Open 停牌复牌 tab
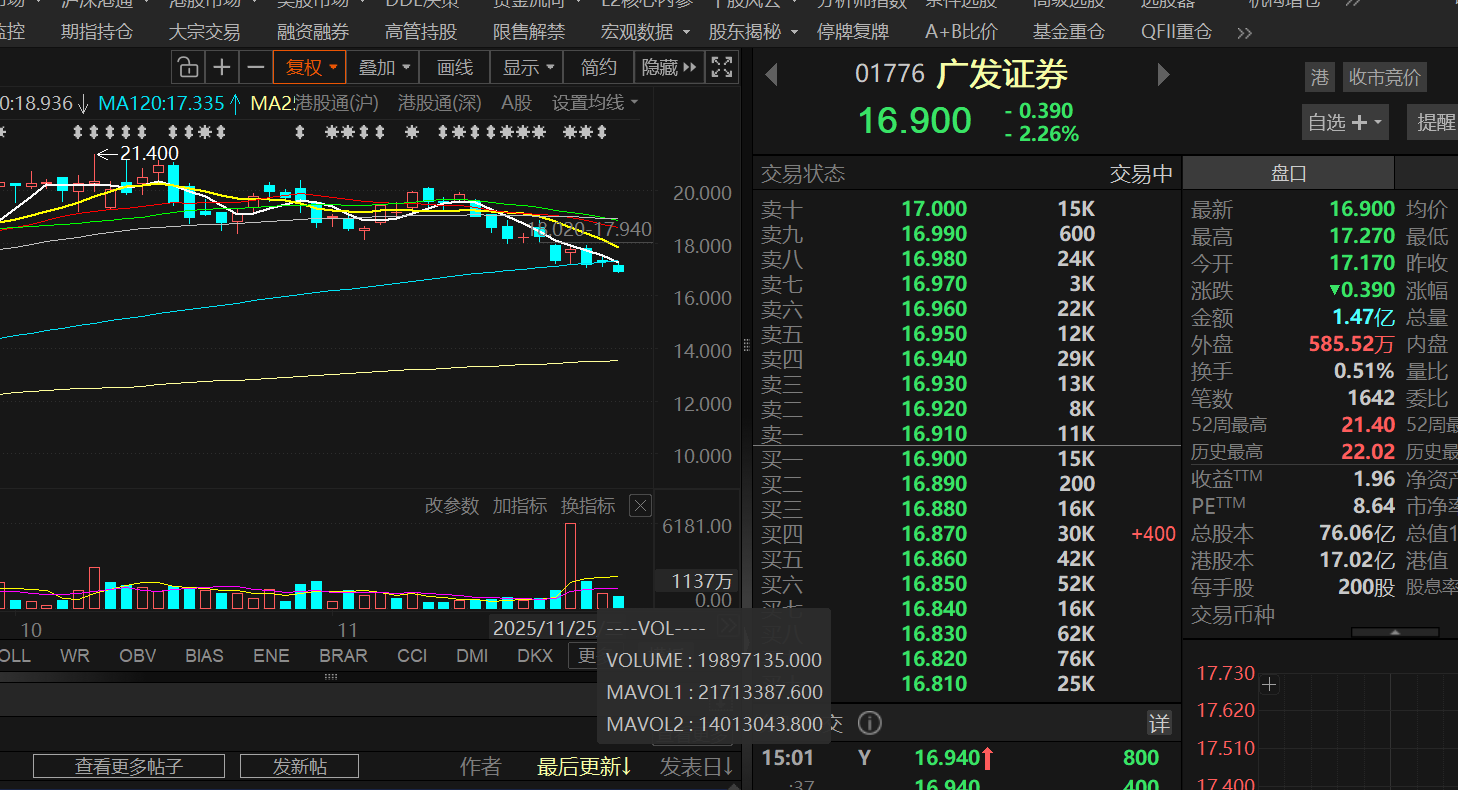 853,32
